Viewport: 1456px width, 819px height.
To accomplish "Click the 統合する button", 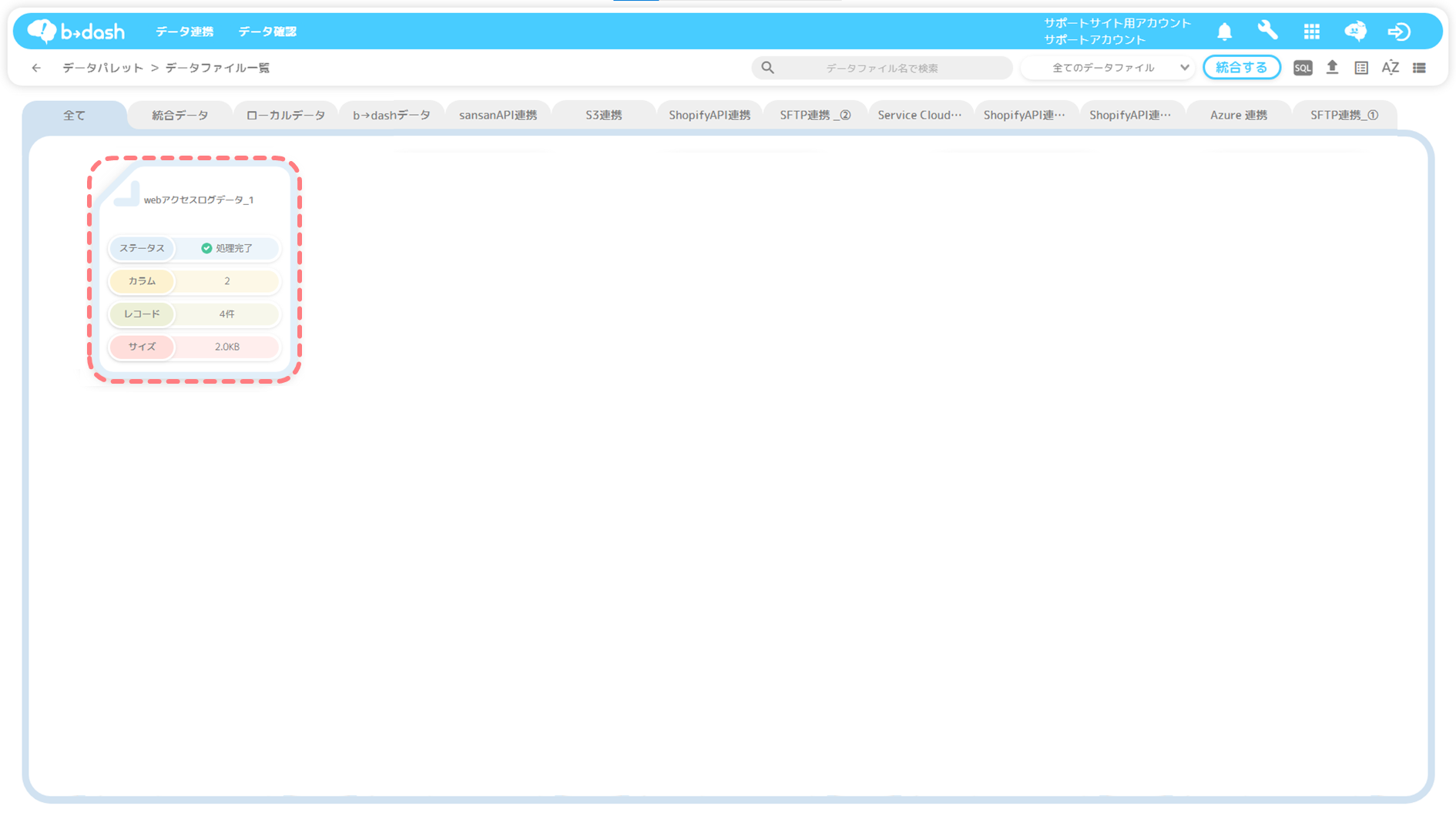I will coord(1242,68).
